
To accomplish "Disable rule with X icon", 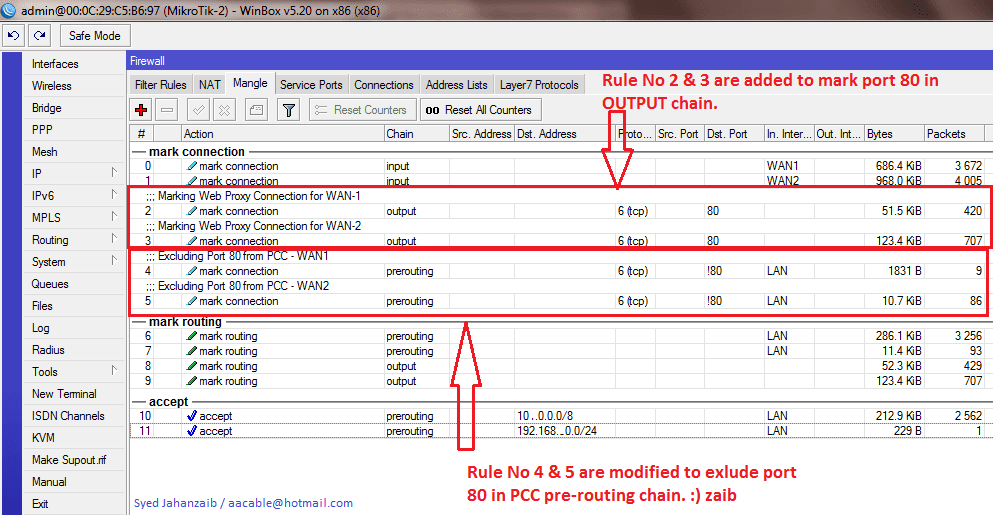I will 224,110.
